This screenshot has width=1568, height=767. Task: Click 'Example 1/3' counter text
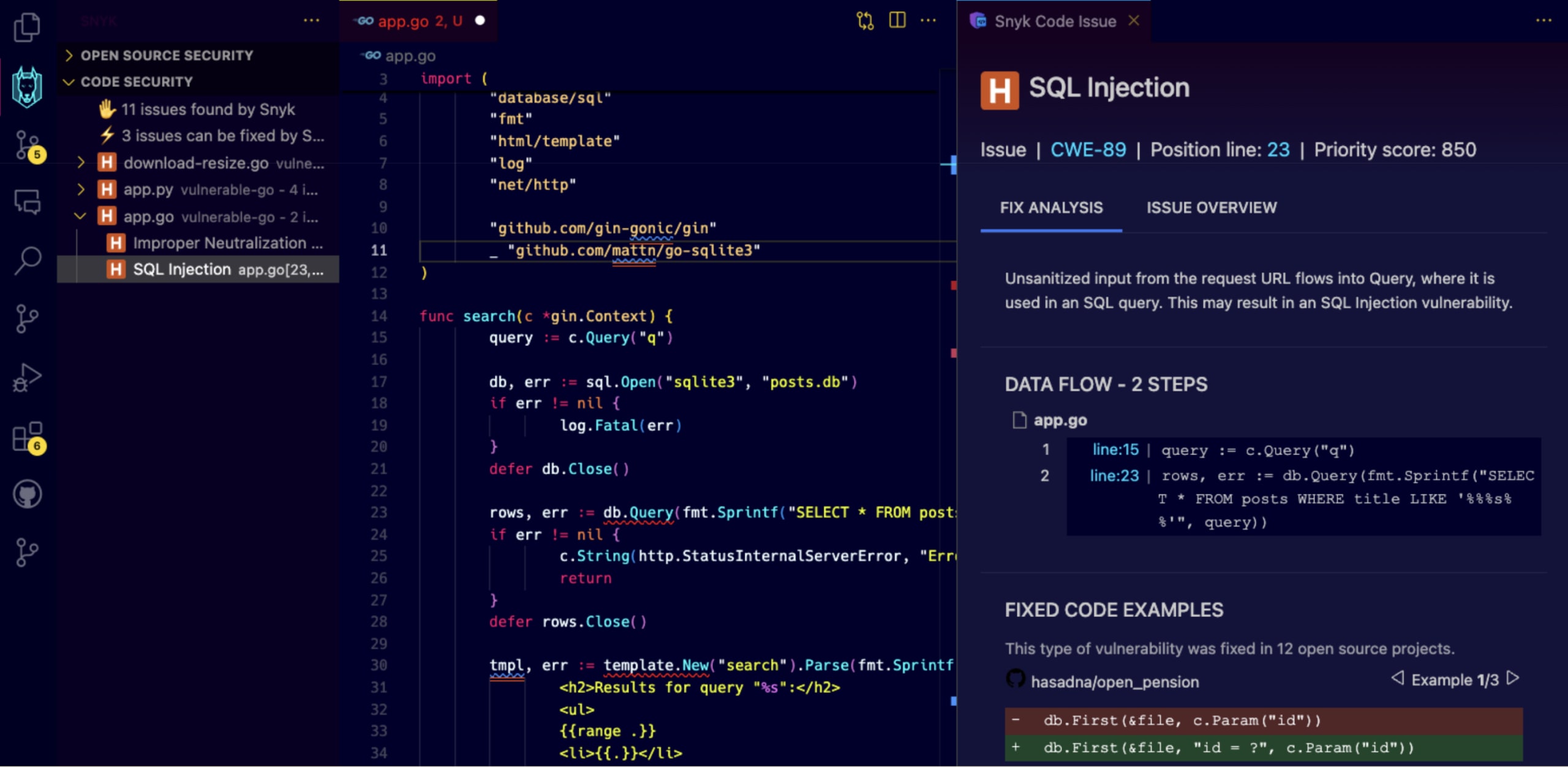[1455, 680]
